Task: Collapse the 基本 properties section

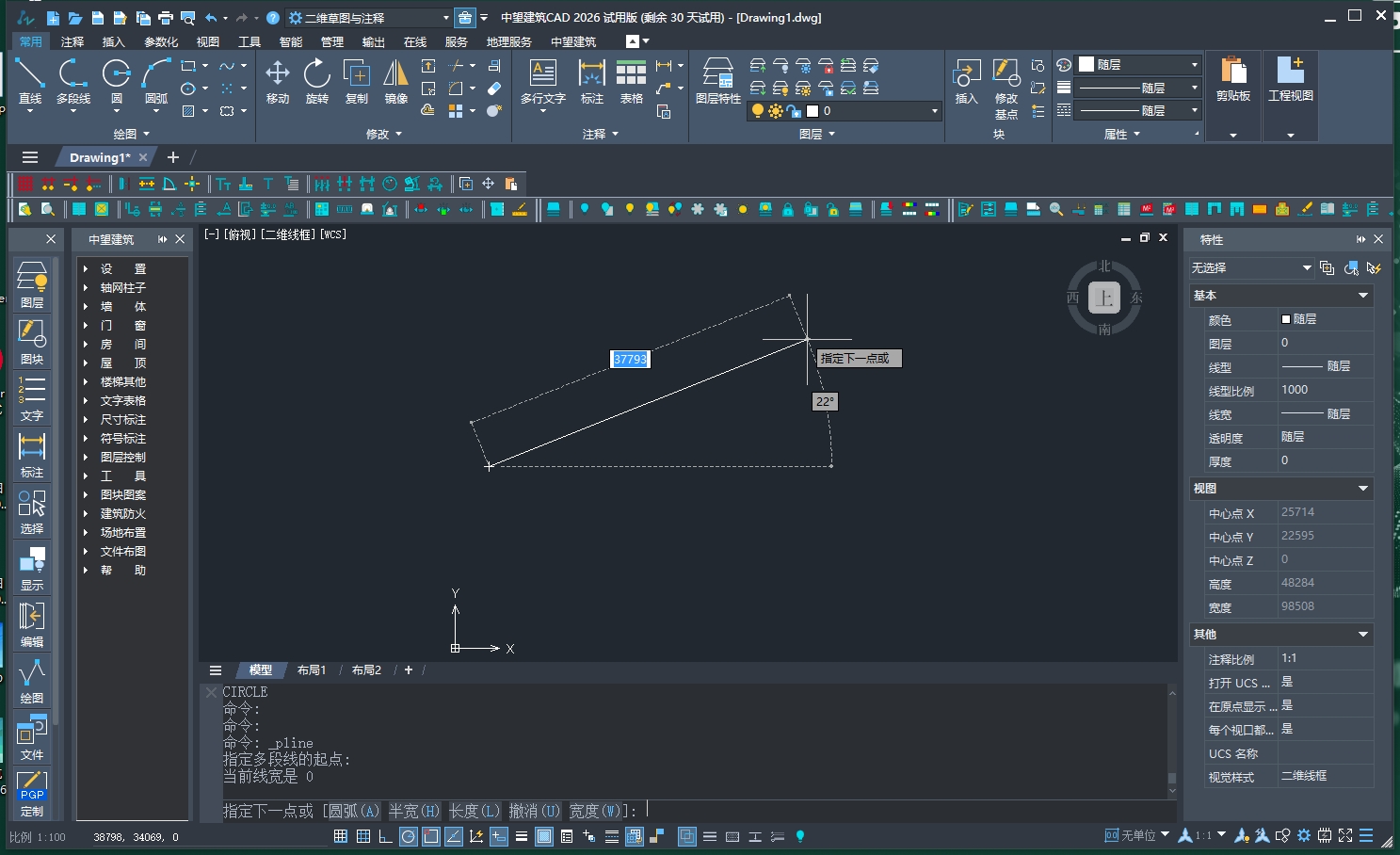Action: coord(1363,296)
